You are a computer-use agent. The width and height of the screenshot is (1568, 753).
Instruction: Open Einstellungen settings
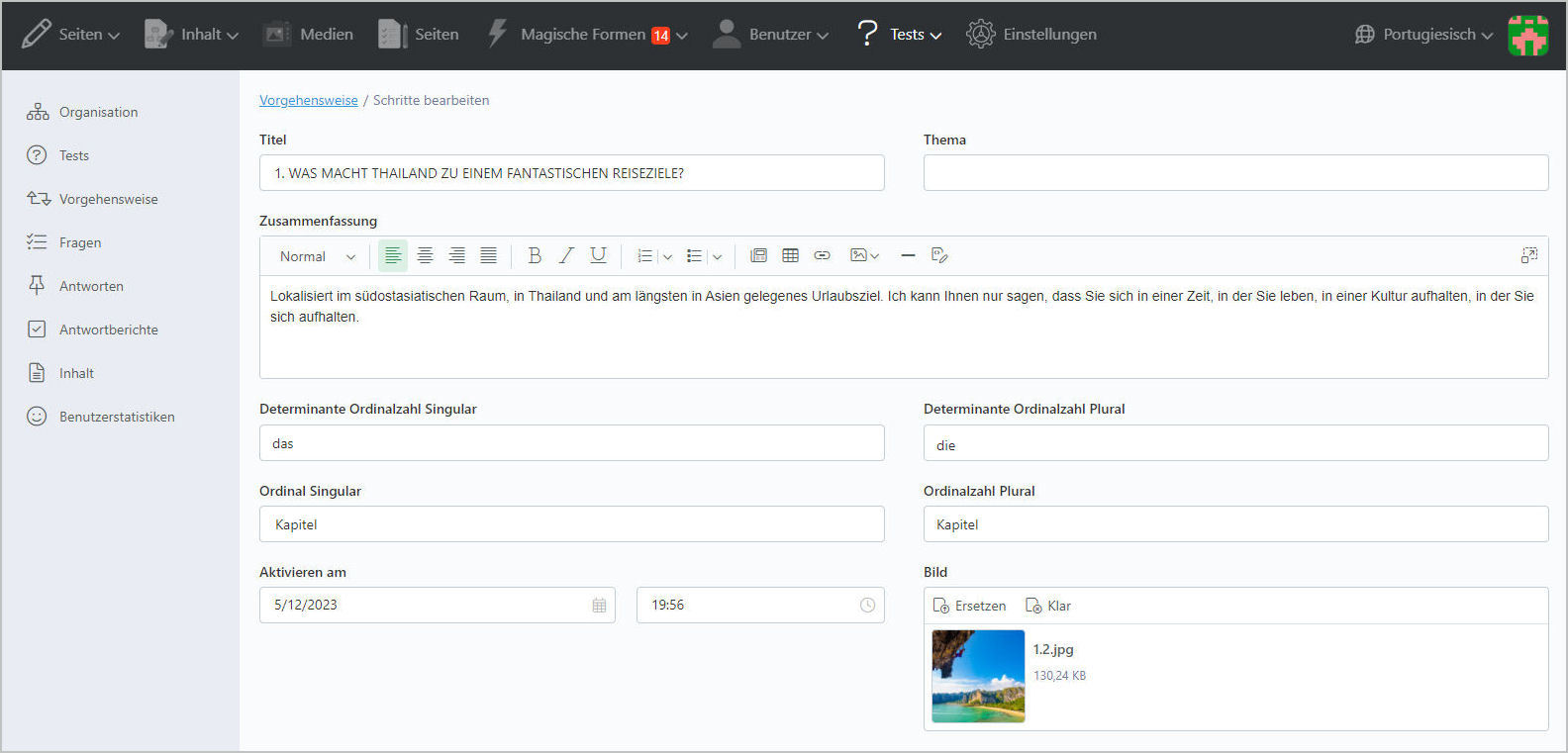point(1031,35)
